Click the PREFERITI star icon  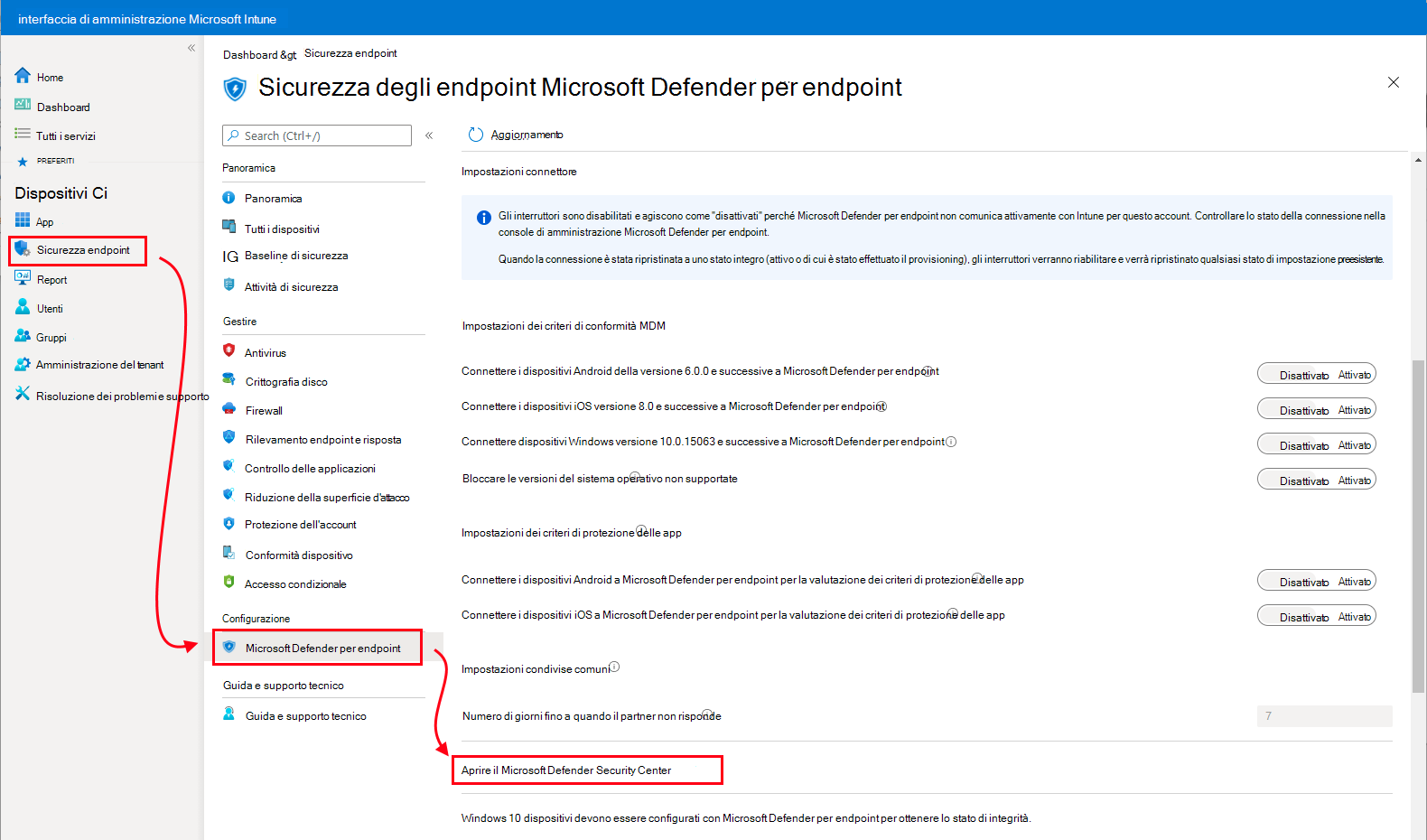23,162
